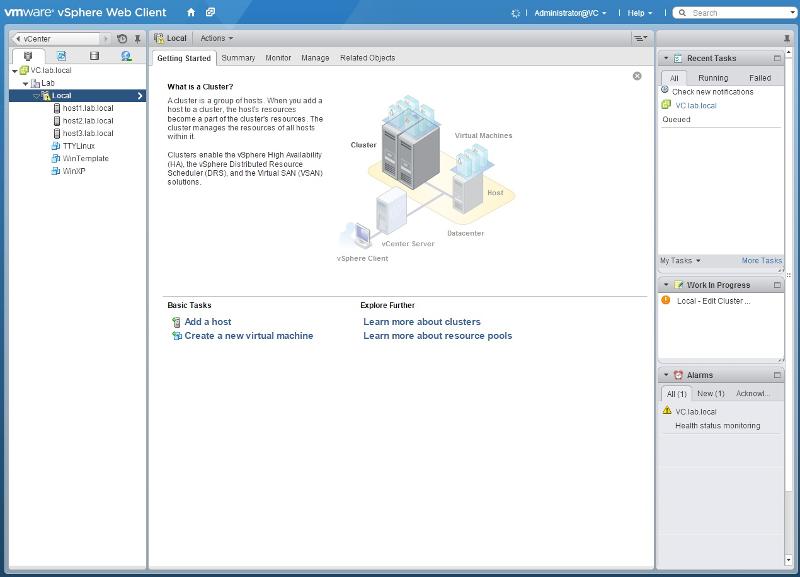Open the Health status monitoring alarm
Screen dimensions: 800x577
coord(717,425)
